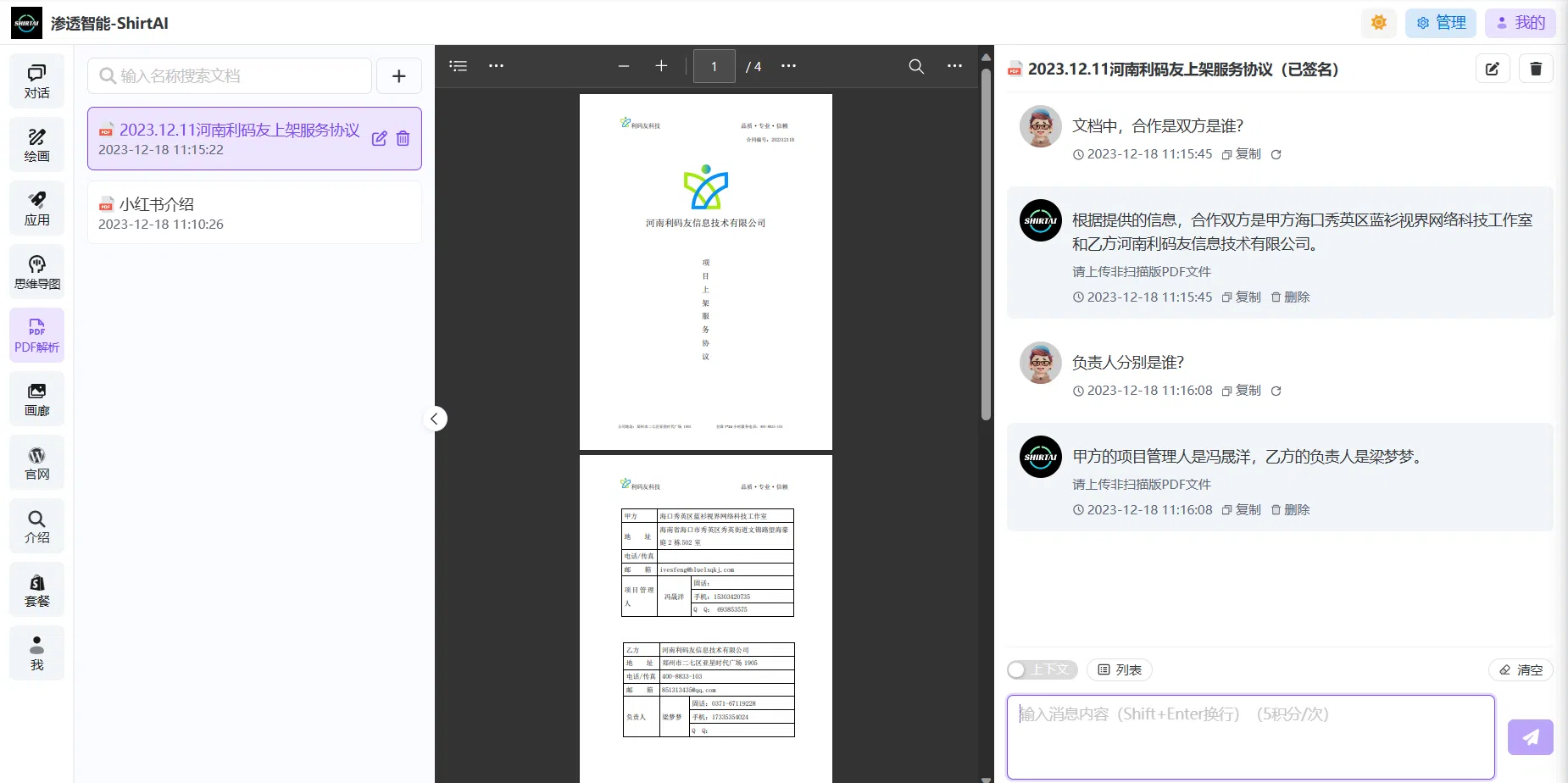Send the message with paper plane button
Screen dimensions: 1568x783
pyautogui.click(x=1530, y=737)
